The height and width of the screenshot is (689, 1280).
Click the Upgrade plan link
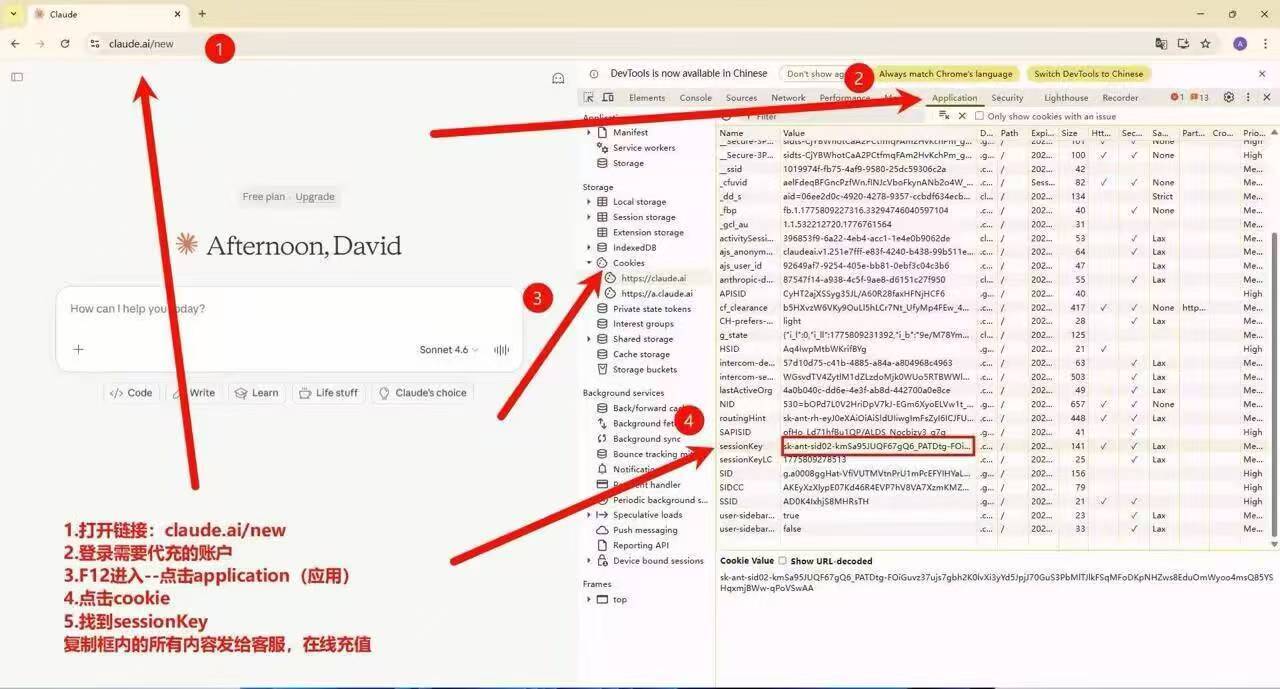pos(315,197)
